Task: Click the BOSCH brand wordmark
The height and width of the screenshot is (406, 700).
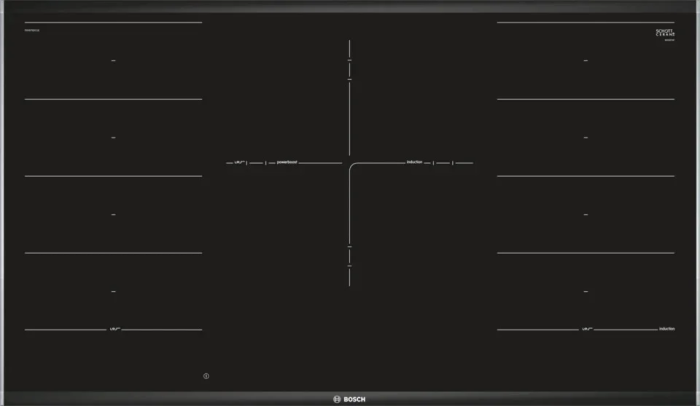Action: point(354,399)
